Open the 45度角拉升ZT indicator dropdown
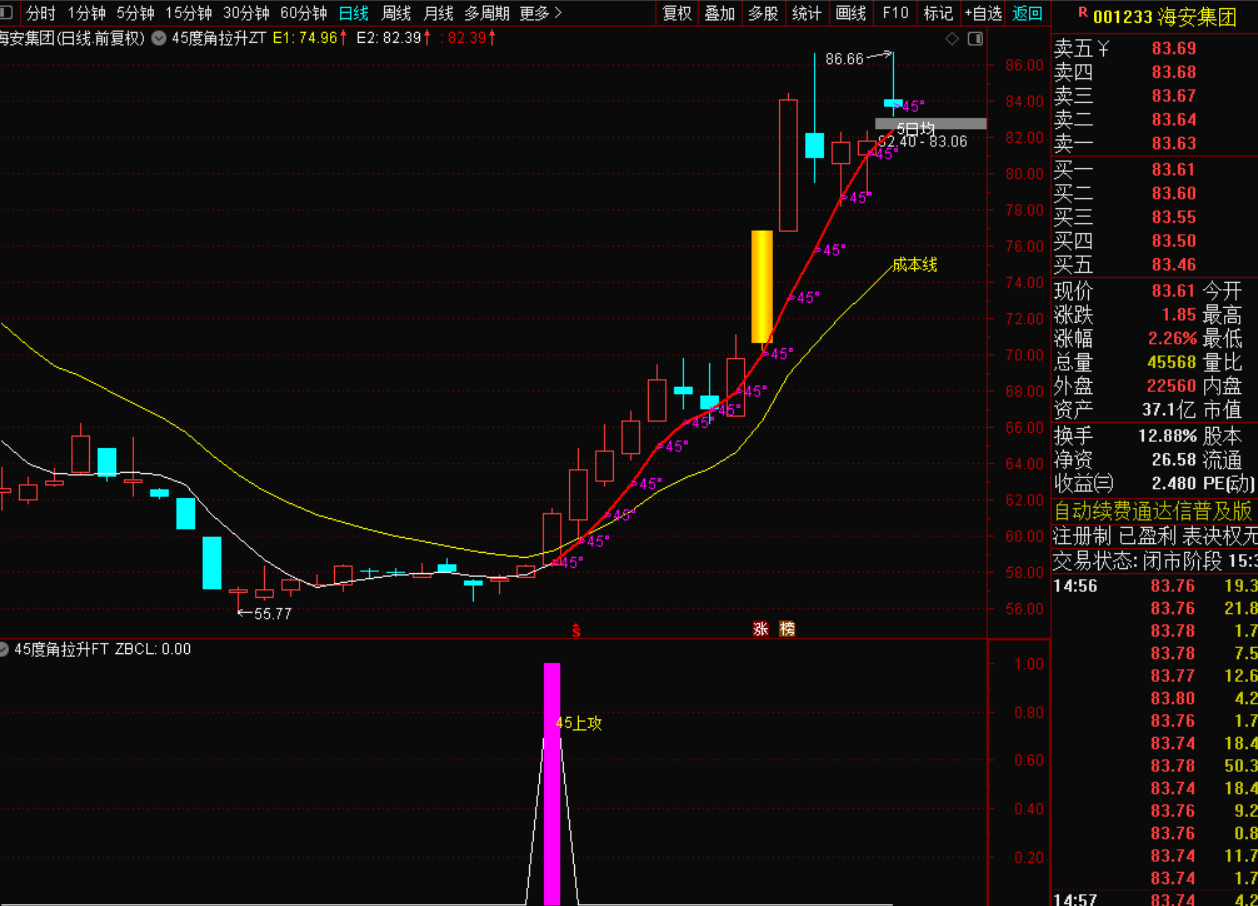 pos(160,38)
